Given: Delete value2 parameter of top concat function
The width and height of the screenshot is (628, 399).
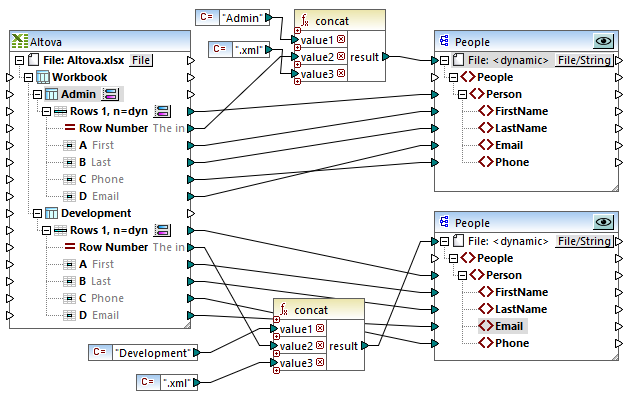Looking at the screenshot, I should 341,56.
